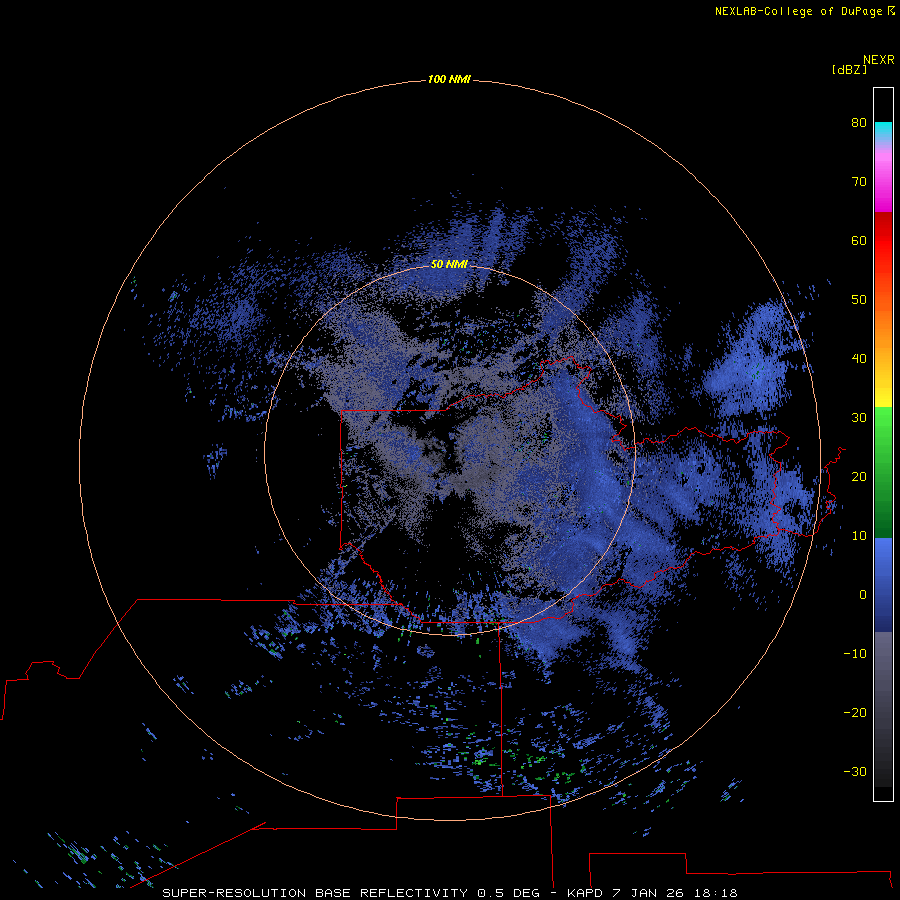Image resolution: width=900 pixels, height=900 pixels.
Task: Click the KAPD station identifier in caption
Action: [x=585, y=893]
